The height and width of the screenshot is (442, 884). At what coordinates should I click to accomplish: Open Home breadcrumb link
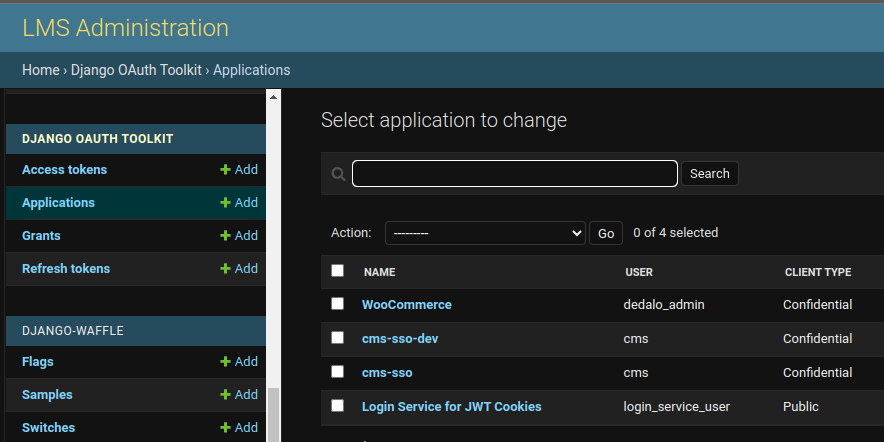click(41, 70)
